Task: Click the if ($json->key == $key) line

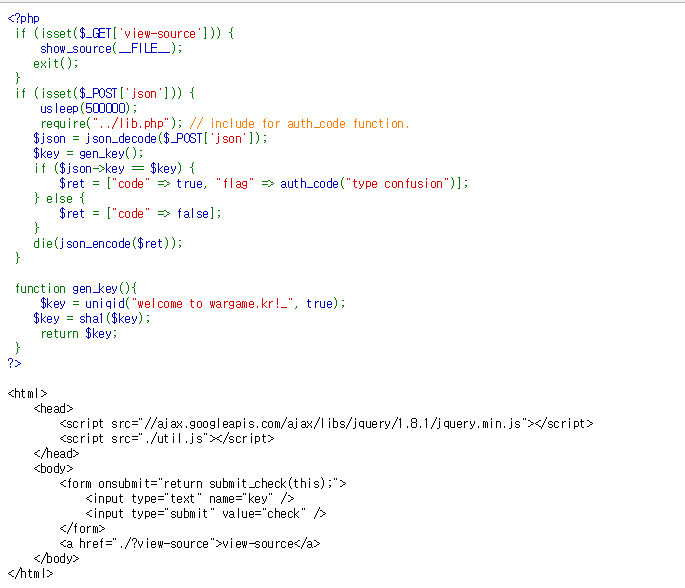Action: coord(114,169)
